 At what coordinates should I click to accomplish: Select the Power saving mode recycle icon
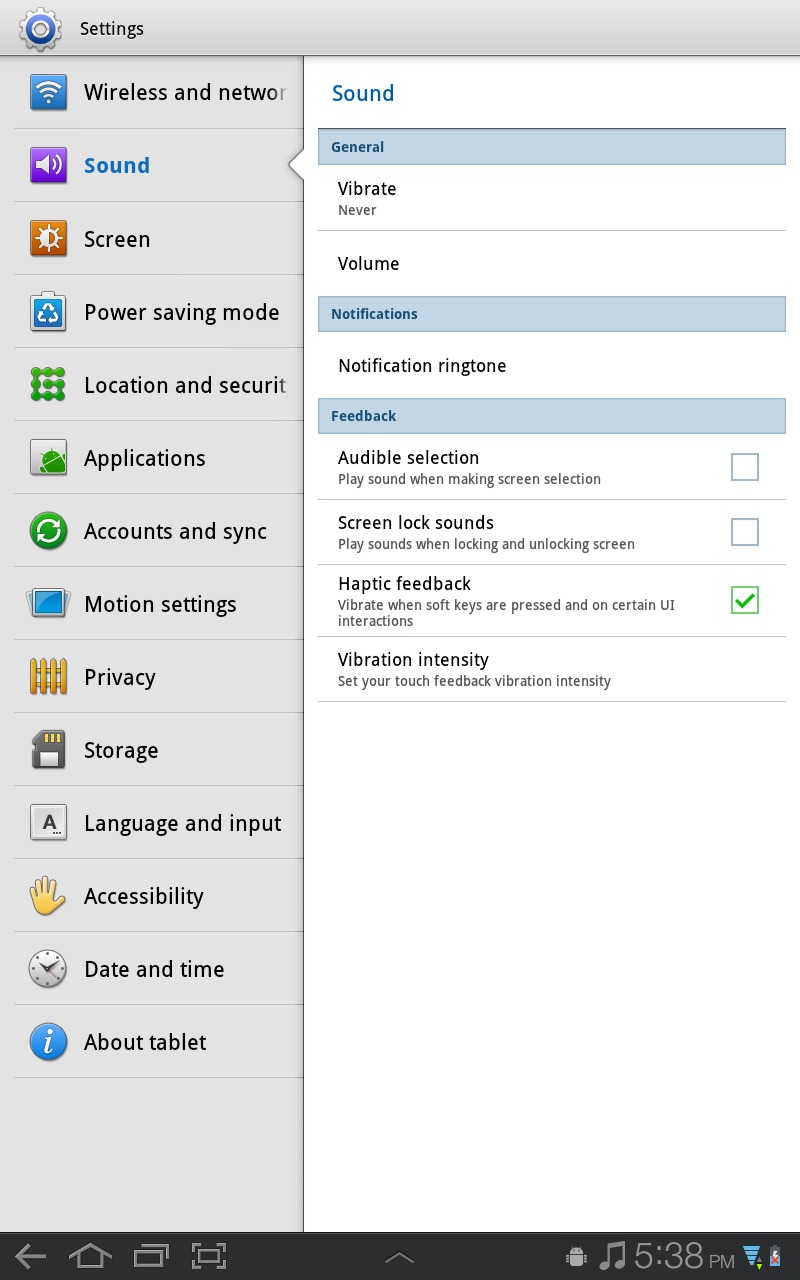tap(48, 312)
